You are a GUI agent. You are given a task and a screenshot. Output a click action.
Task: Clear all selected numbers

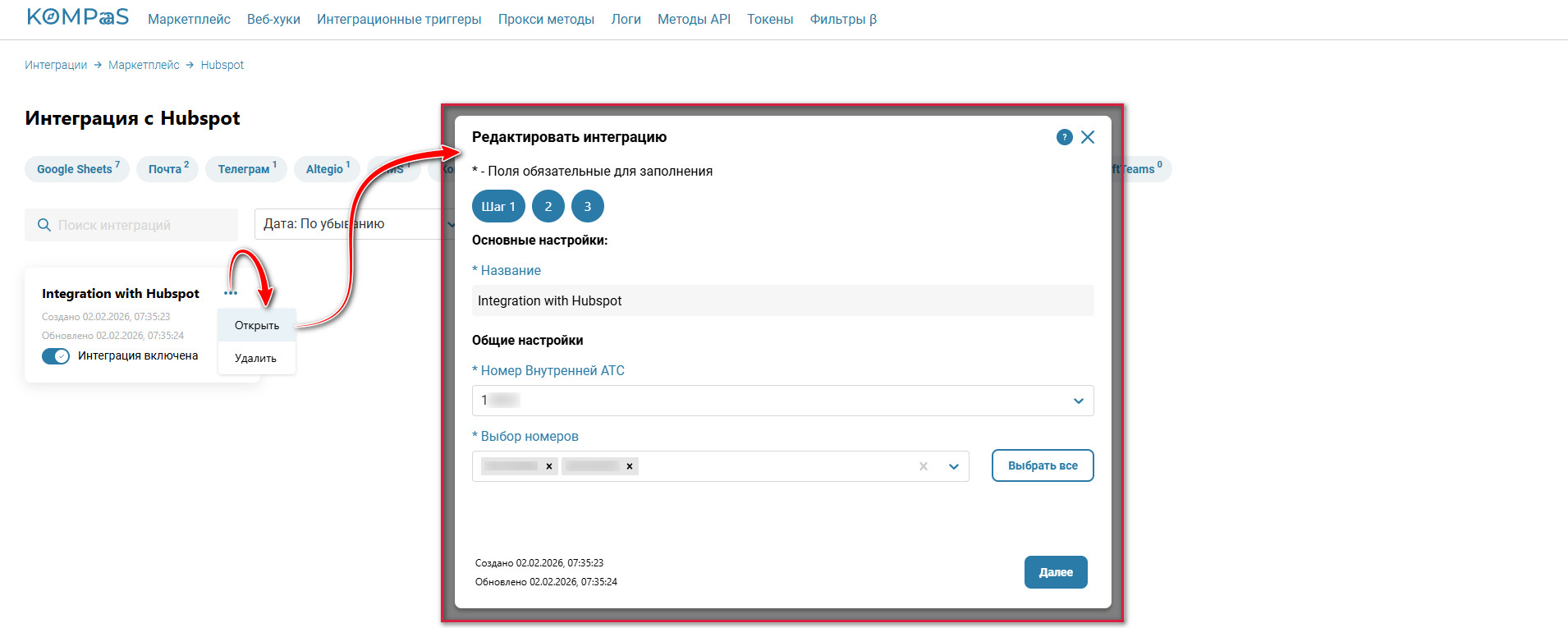924,466
